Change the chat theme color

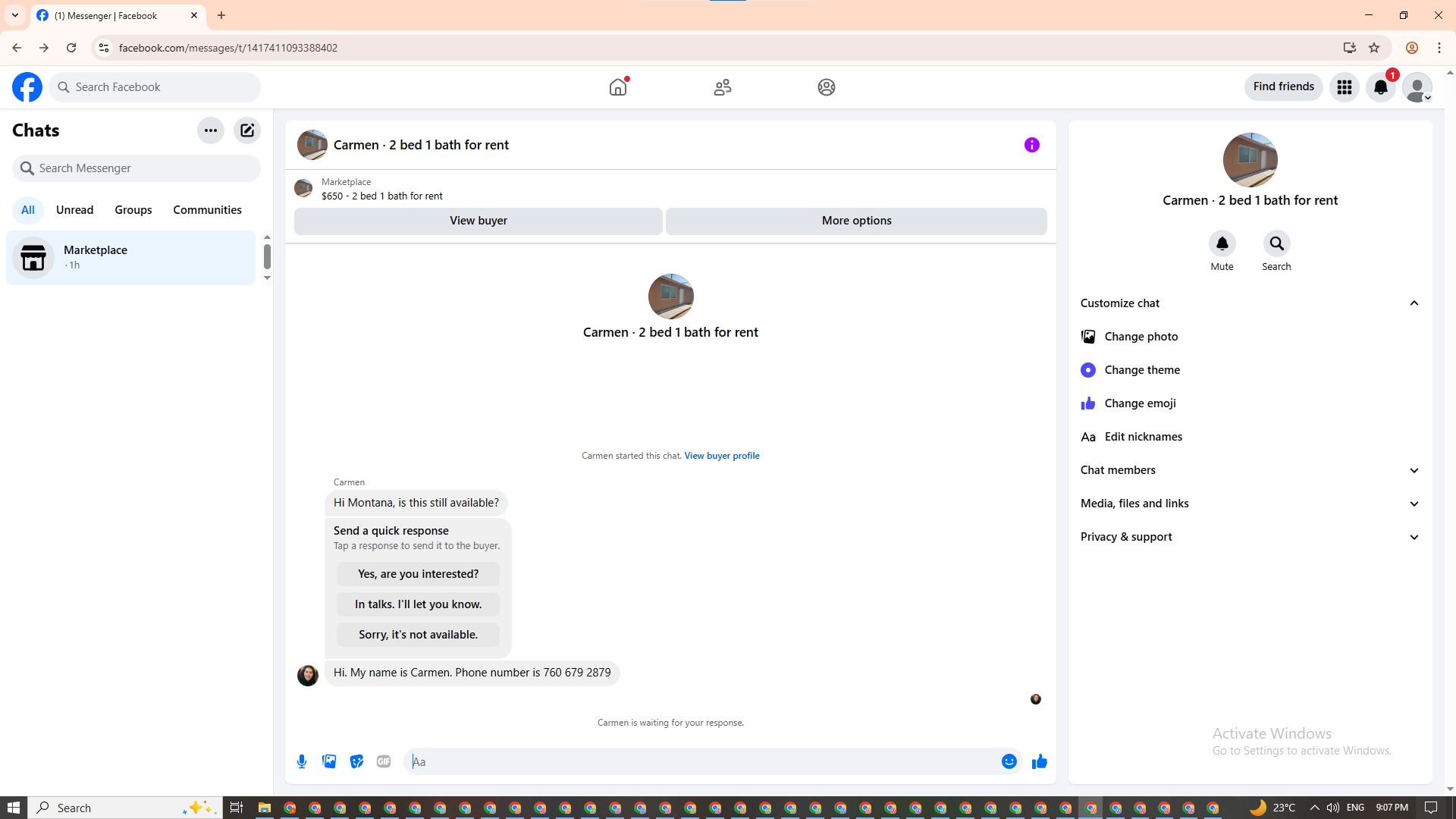[x=1141, y=370]
